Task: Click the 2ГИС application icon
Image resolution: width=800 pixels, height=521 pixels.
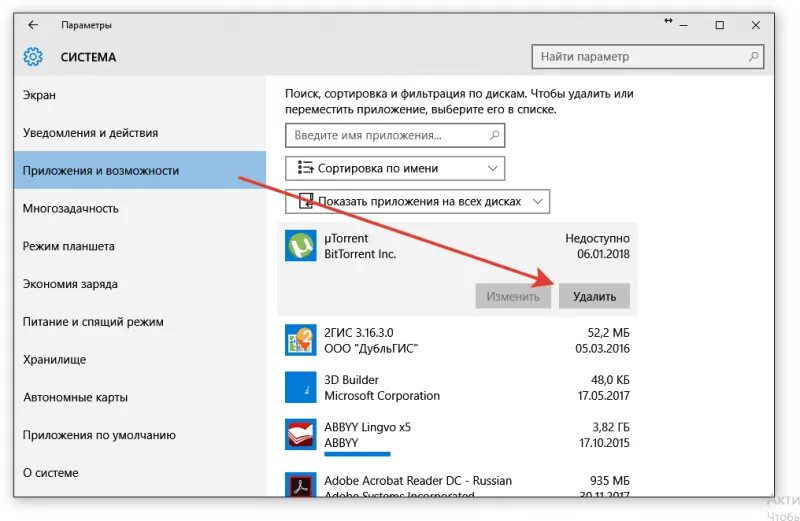Action: 301,340
